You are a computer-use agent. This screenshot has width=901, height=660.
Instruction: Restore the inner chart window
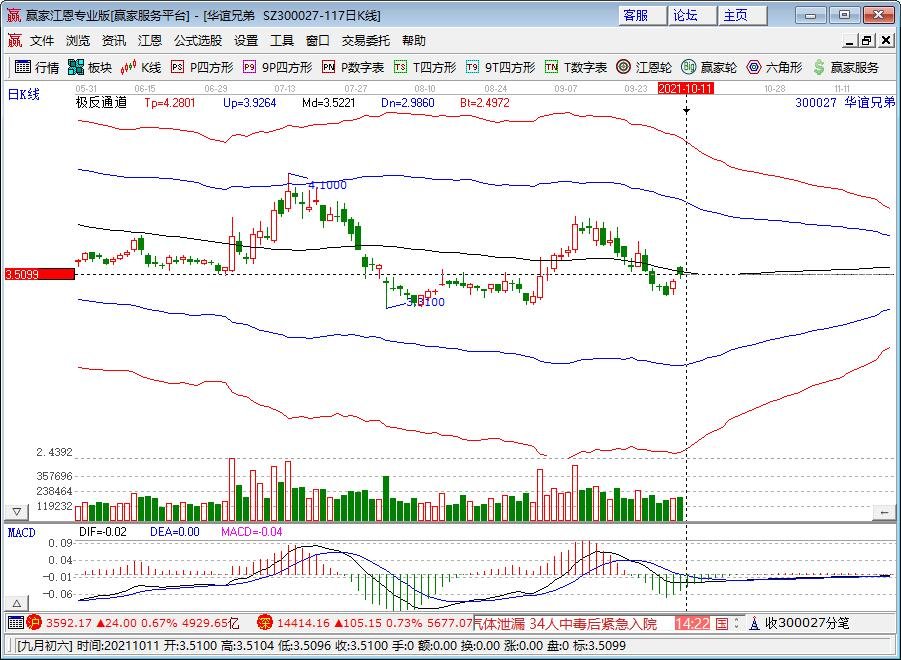[x=866, y=41]
